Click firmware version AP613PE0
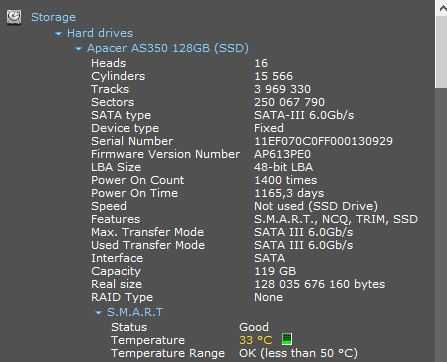Screen dimensions: 447x362 tap(282, 154)
